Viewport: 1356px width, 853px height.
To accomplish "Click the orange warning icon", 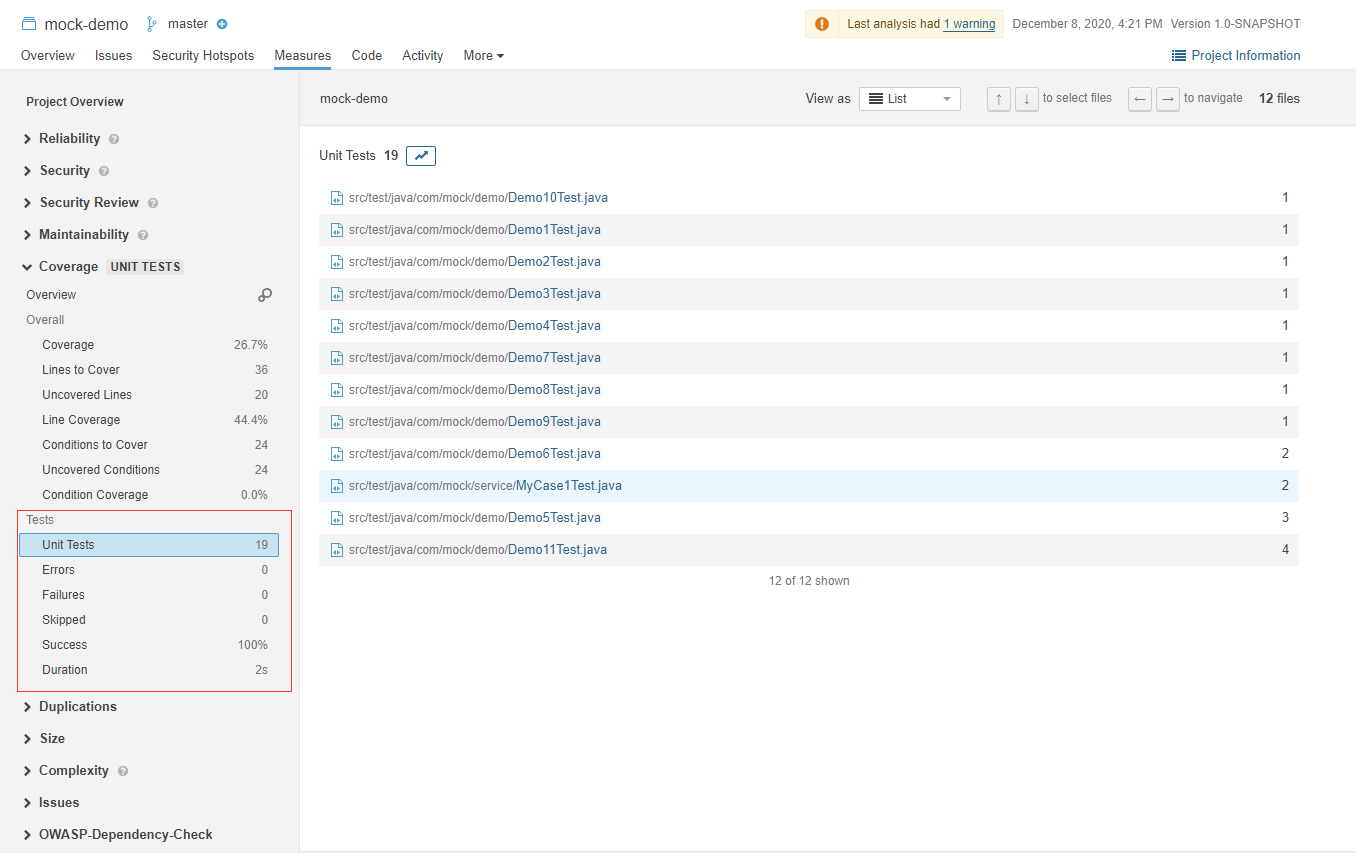I will click(822, 24).
